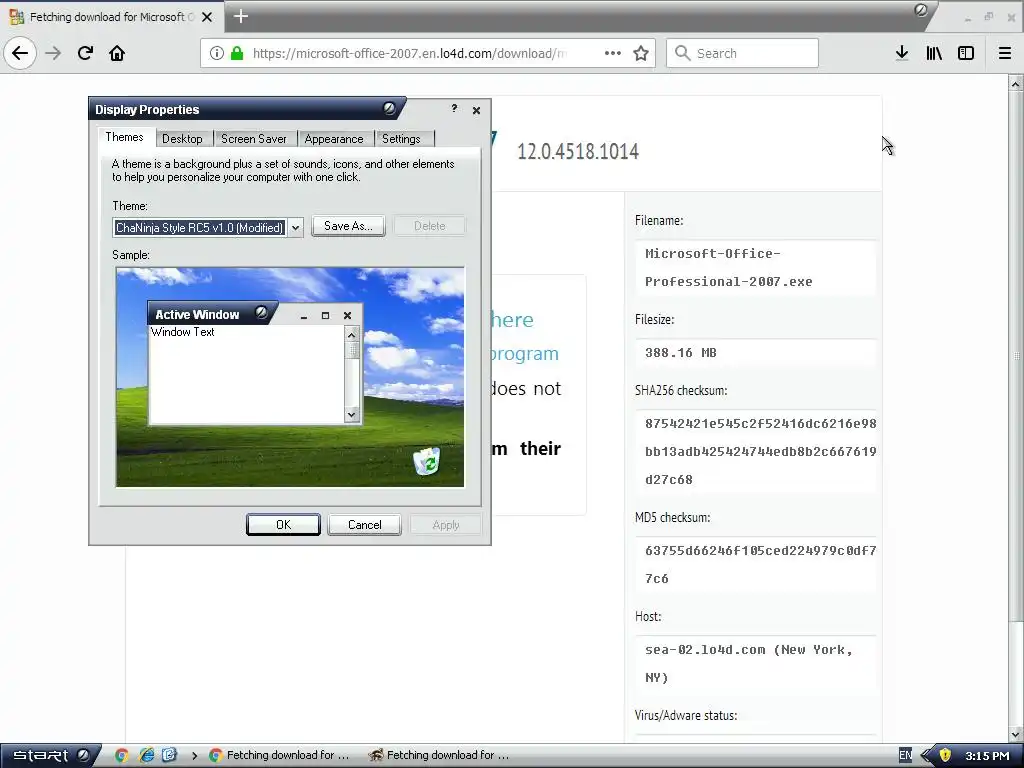
Task: Go back with the Firefox back arrow
Action: [x=20, y=53]
